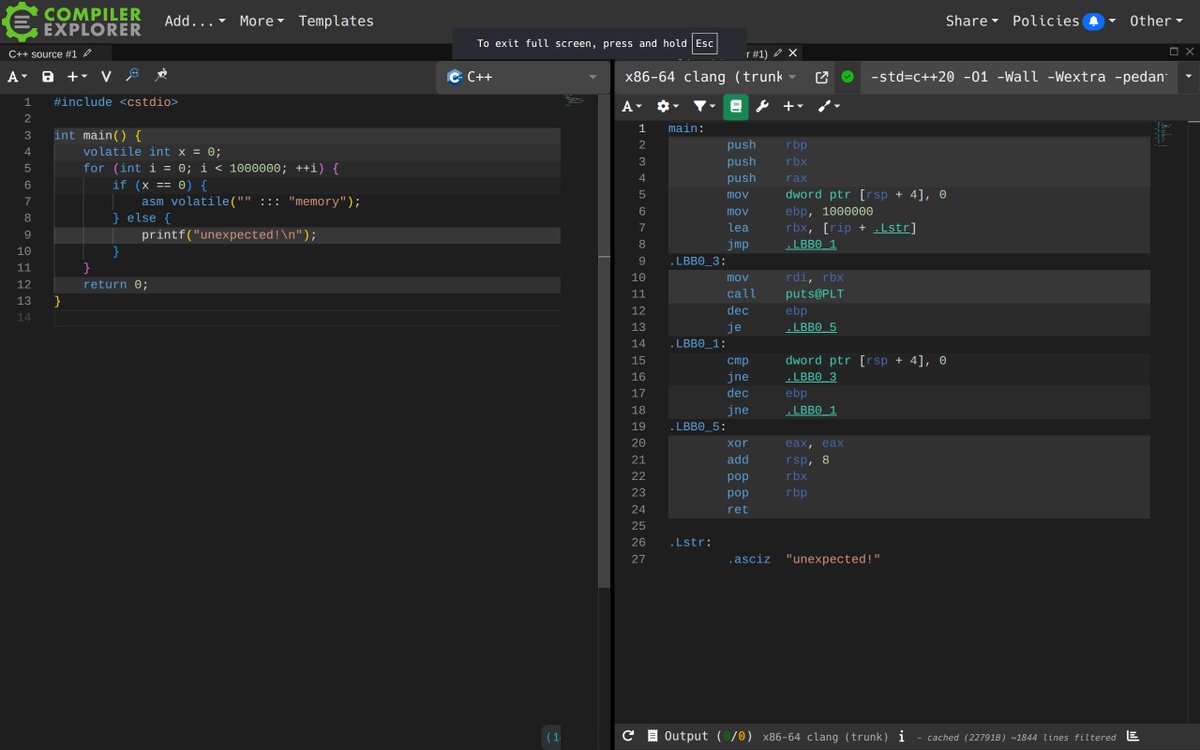The image size is (1200, 750).
Task: Toggle the green libraries book button
Action: [x=736, y=106]
